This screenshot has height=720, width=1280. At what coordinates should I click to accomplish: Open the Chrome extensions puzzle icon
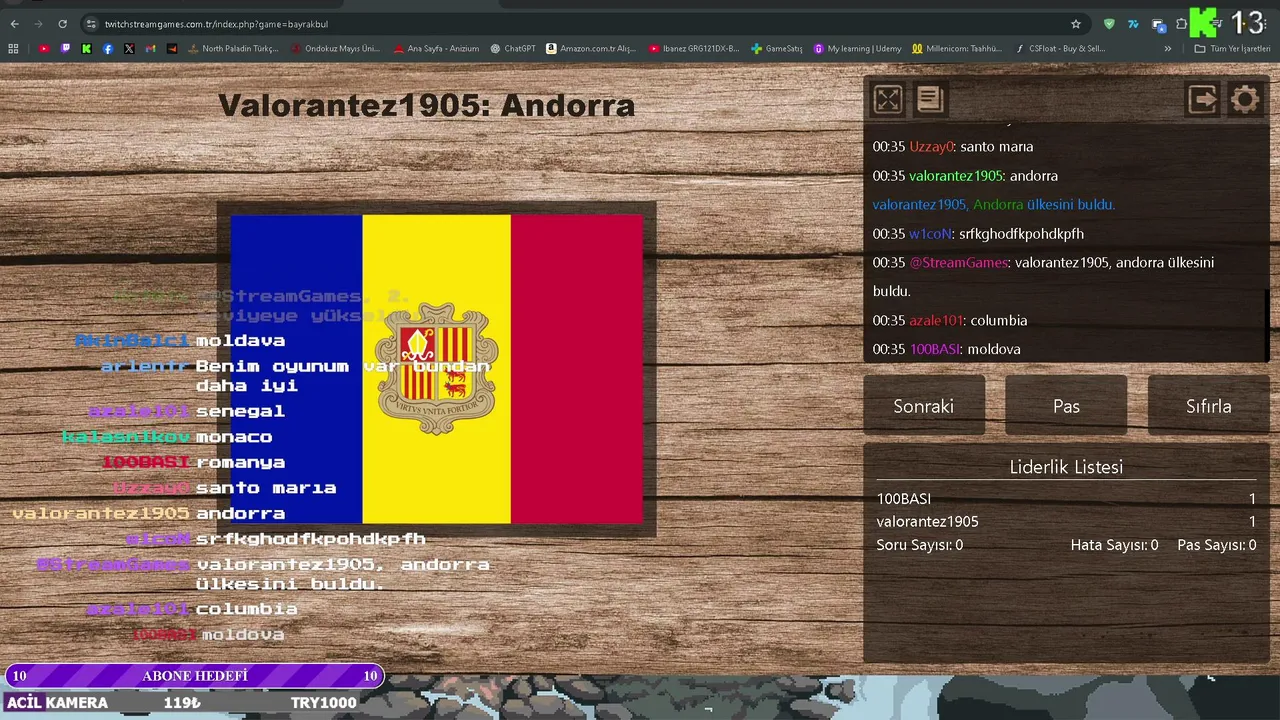(1181, 24)
